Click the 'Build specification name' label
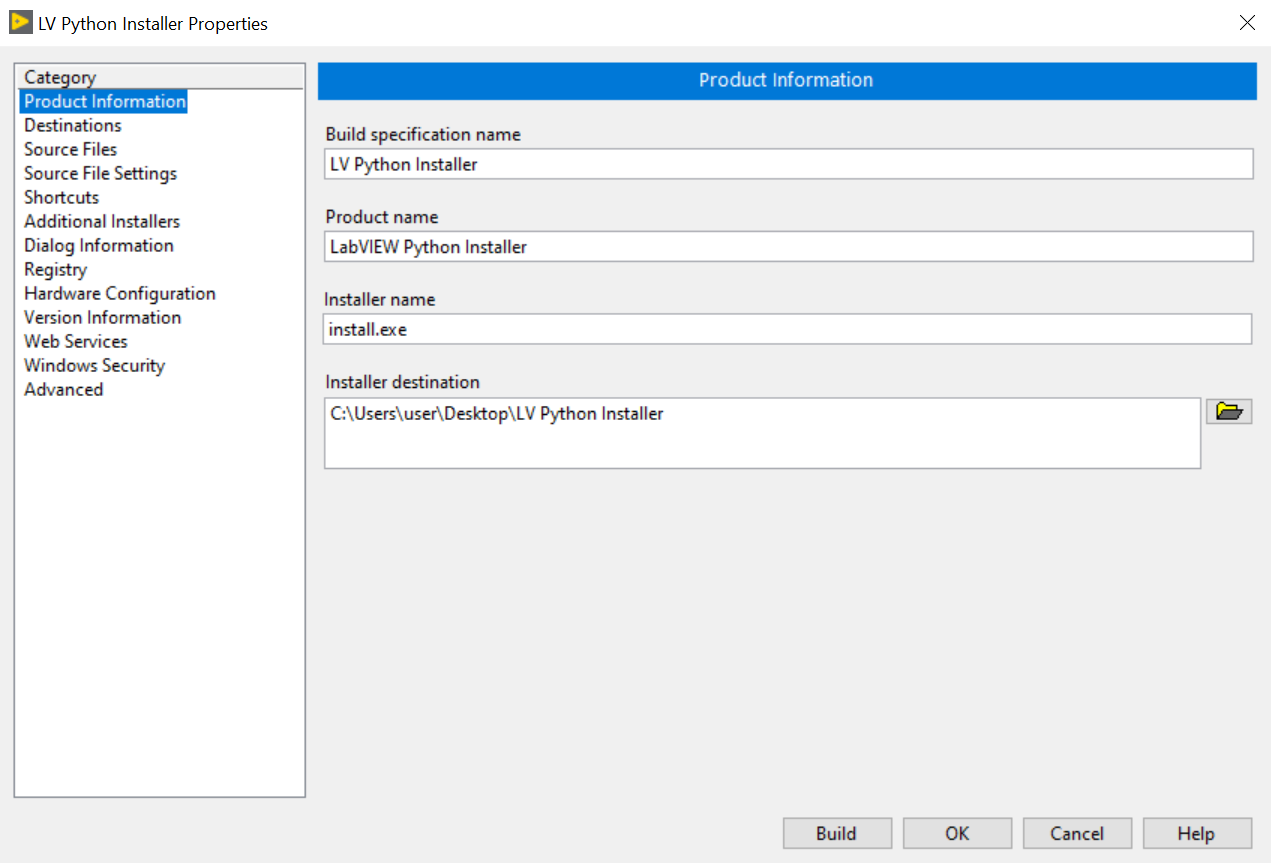Screen dimensions: 1271x863 (423, 134)
